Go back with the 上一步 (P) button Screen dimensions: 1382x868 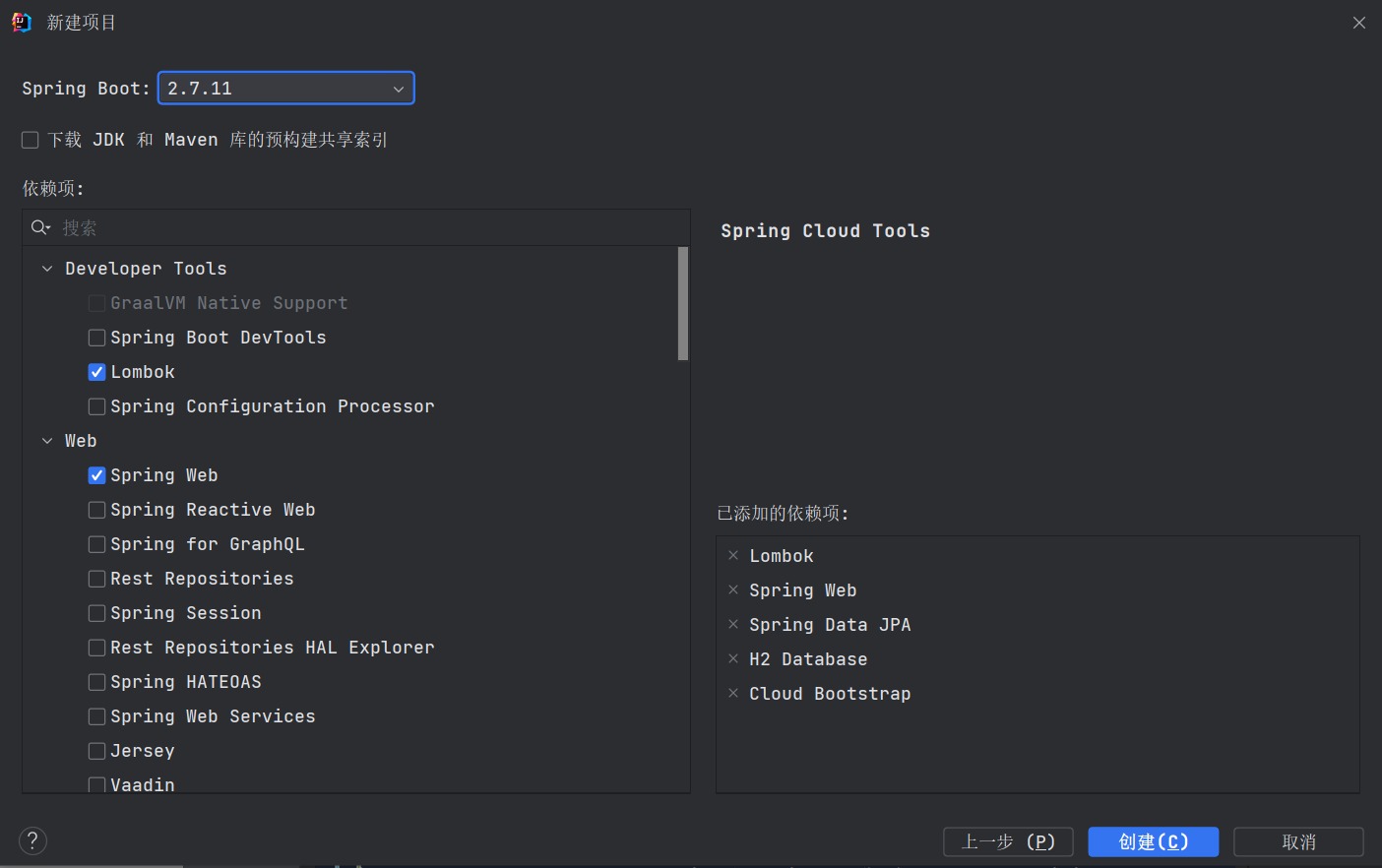click(x=1008, y=841)
